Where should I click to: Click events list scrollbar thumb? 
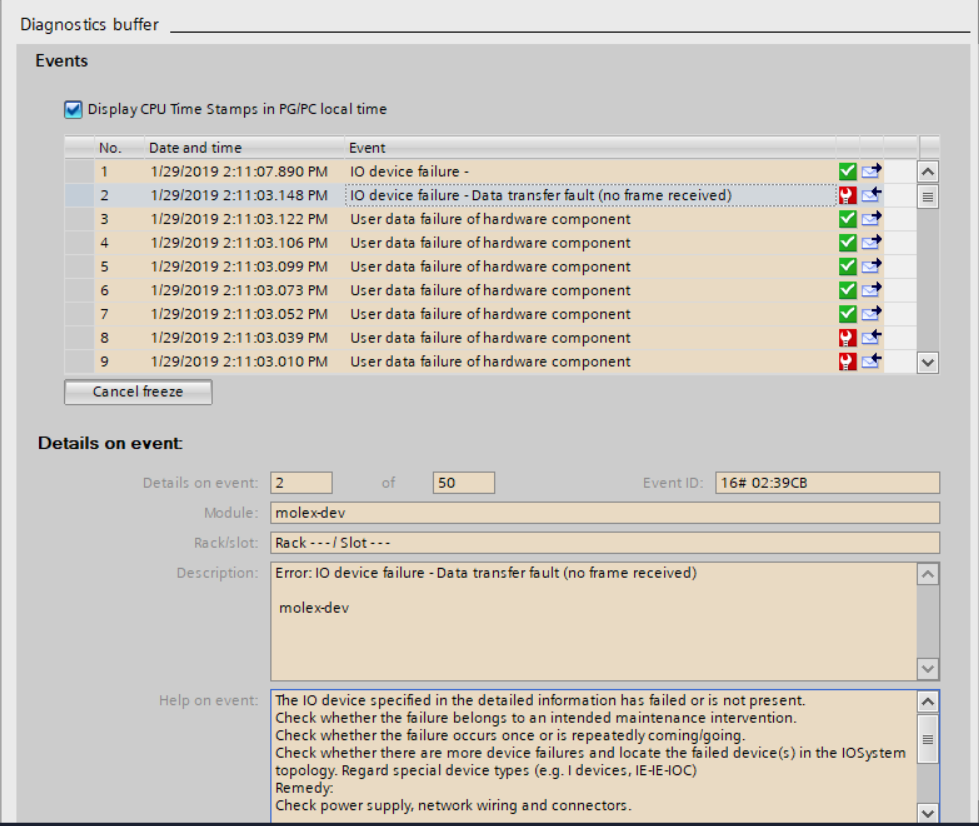pos(928,197)
